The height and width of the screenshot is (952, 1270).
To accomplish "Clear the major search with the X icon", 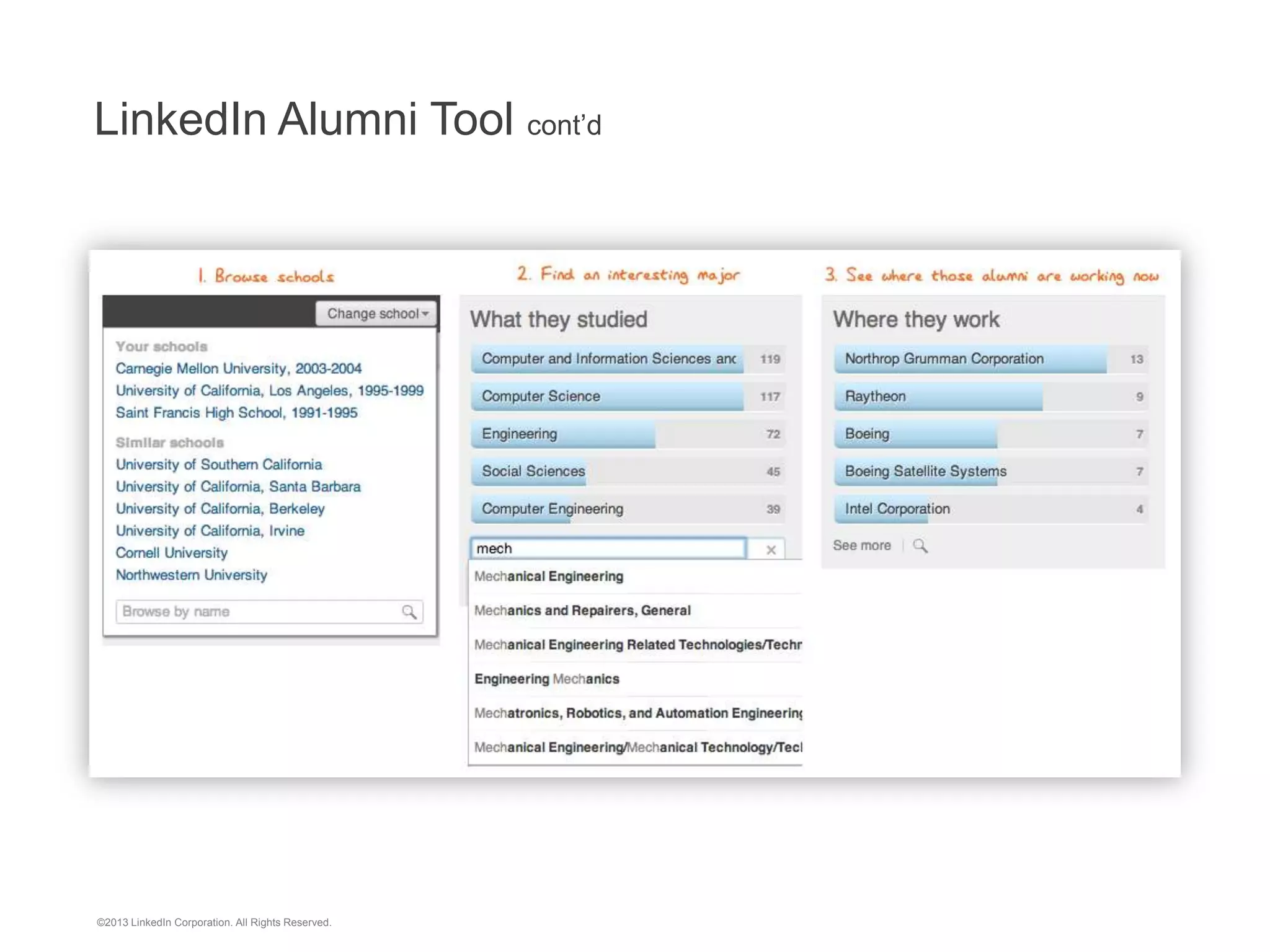I will click(x=771, y=550).
